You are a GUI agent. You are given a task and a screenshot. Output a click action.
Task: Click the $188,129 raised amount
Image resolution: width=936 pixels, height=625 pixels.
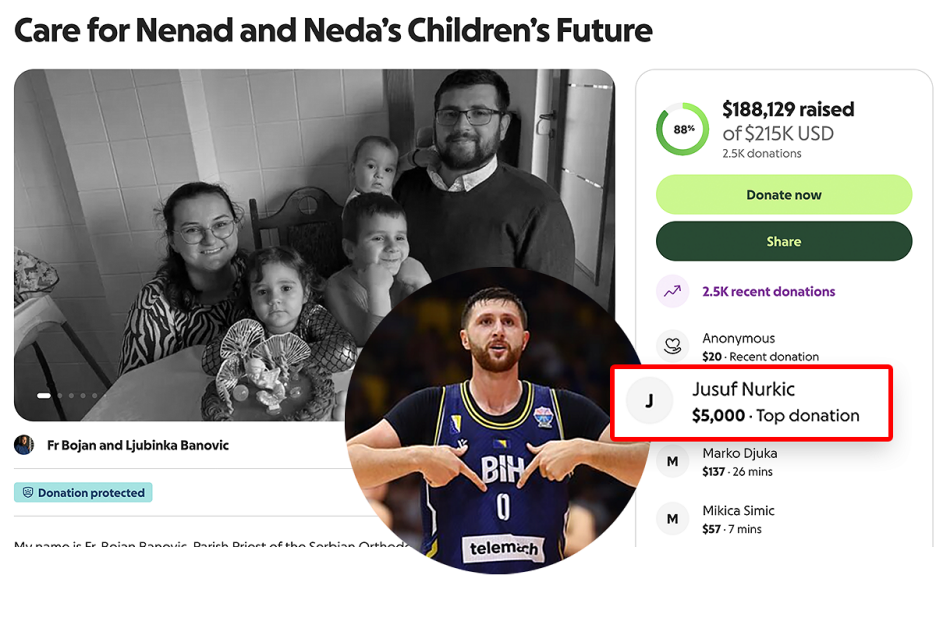788,110
